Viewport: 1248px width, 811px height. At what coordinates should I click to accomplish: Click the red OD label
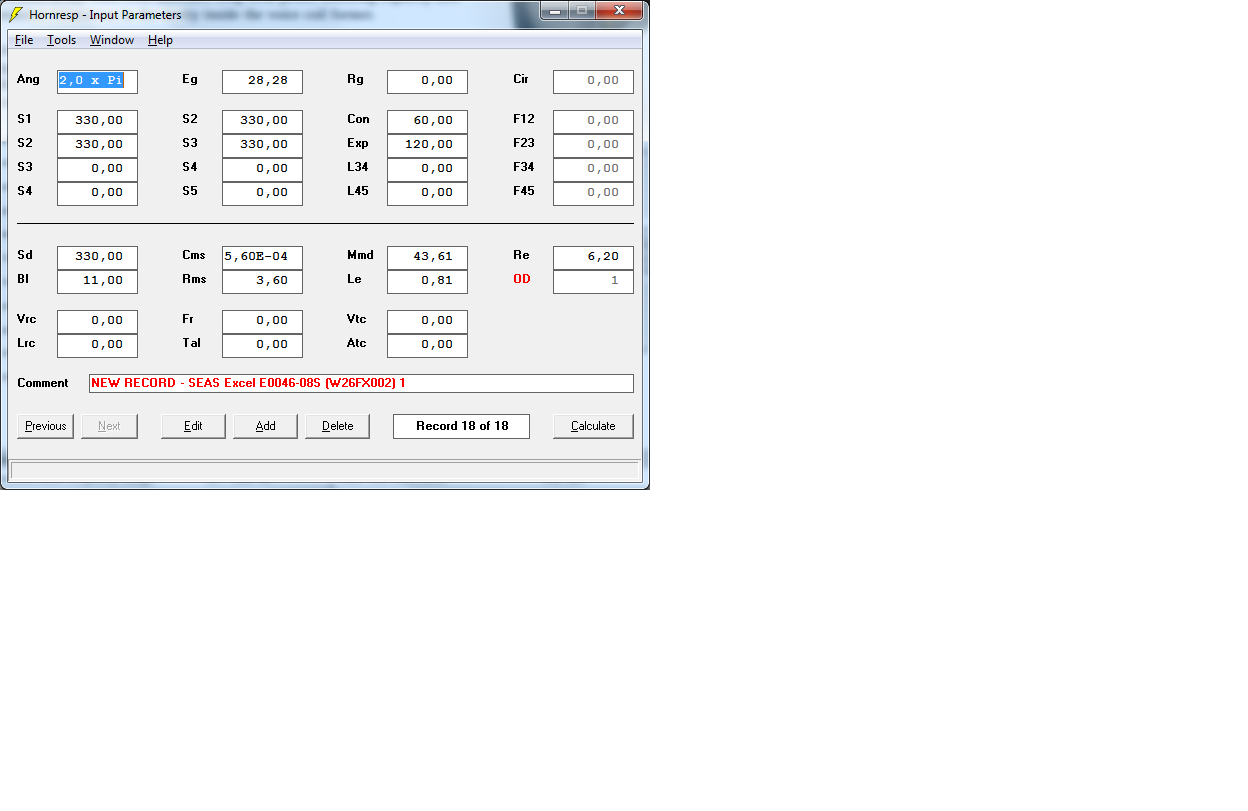[522, 279]
